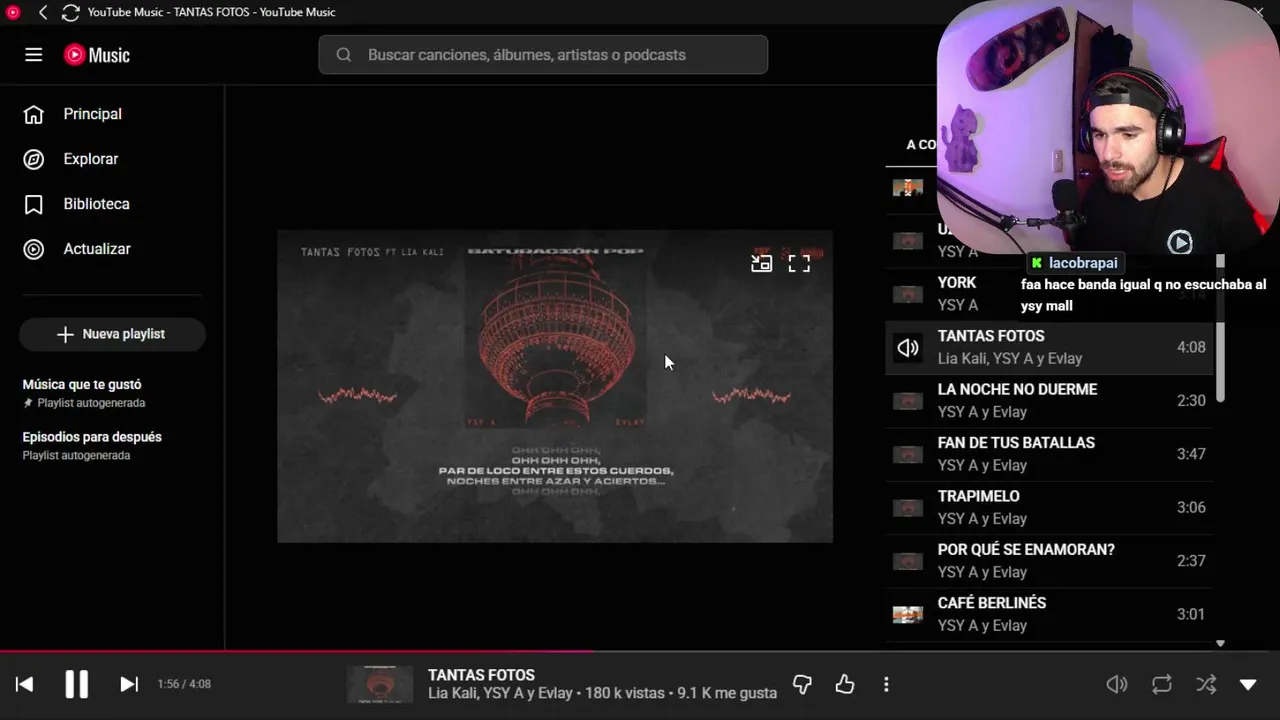This screenshot has width=1280, height=720.
Task: Click the speaker icon on the TANTAS FOTOS row
Action: [x=908, y=347]
